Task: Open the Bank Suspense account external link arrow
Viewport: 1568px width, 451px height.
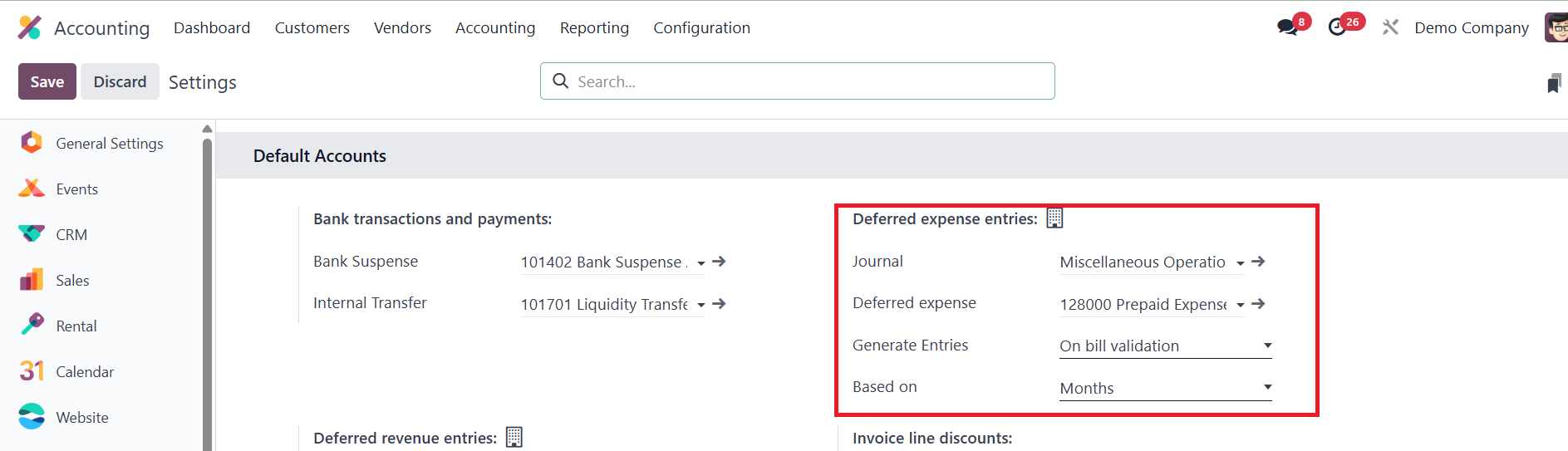Action: (x=720, y=262)
